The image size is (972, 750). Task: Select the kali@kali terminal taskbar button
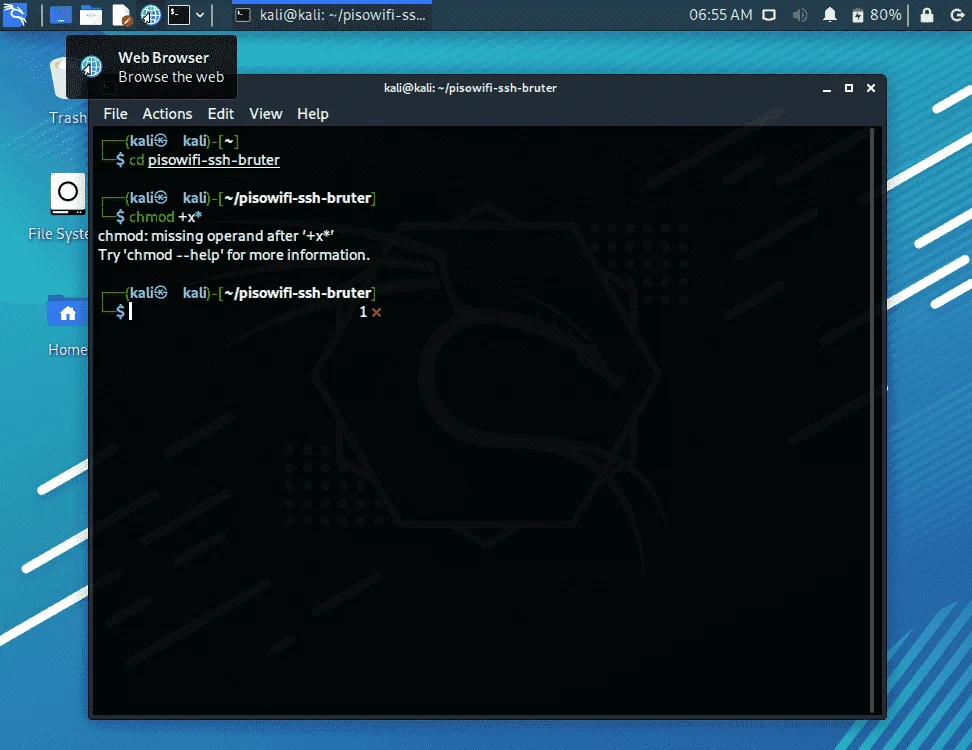click(x=332, y=15)
